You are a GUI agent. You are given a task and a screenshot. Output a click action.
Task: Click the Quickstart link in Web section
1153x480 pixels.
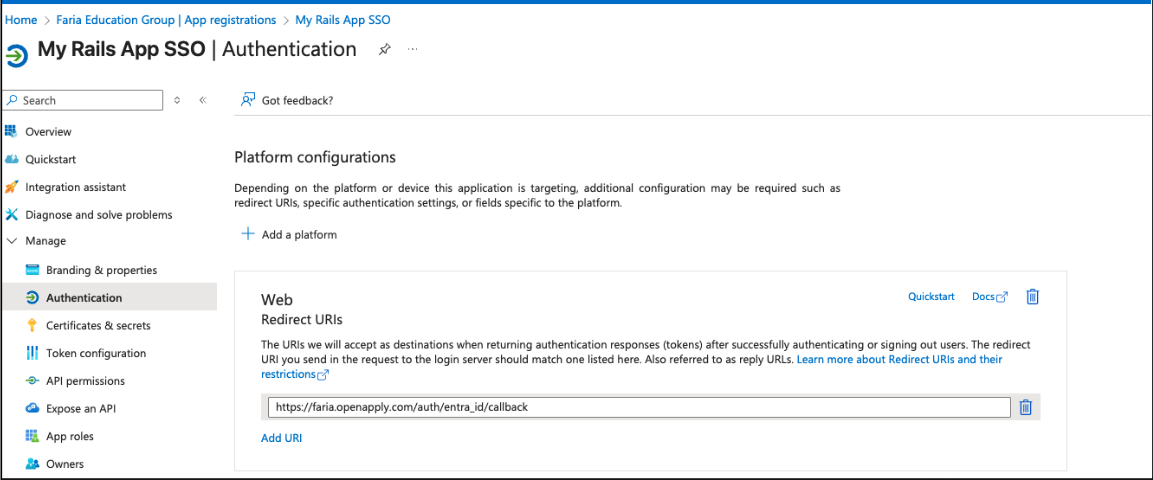931,297
